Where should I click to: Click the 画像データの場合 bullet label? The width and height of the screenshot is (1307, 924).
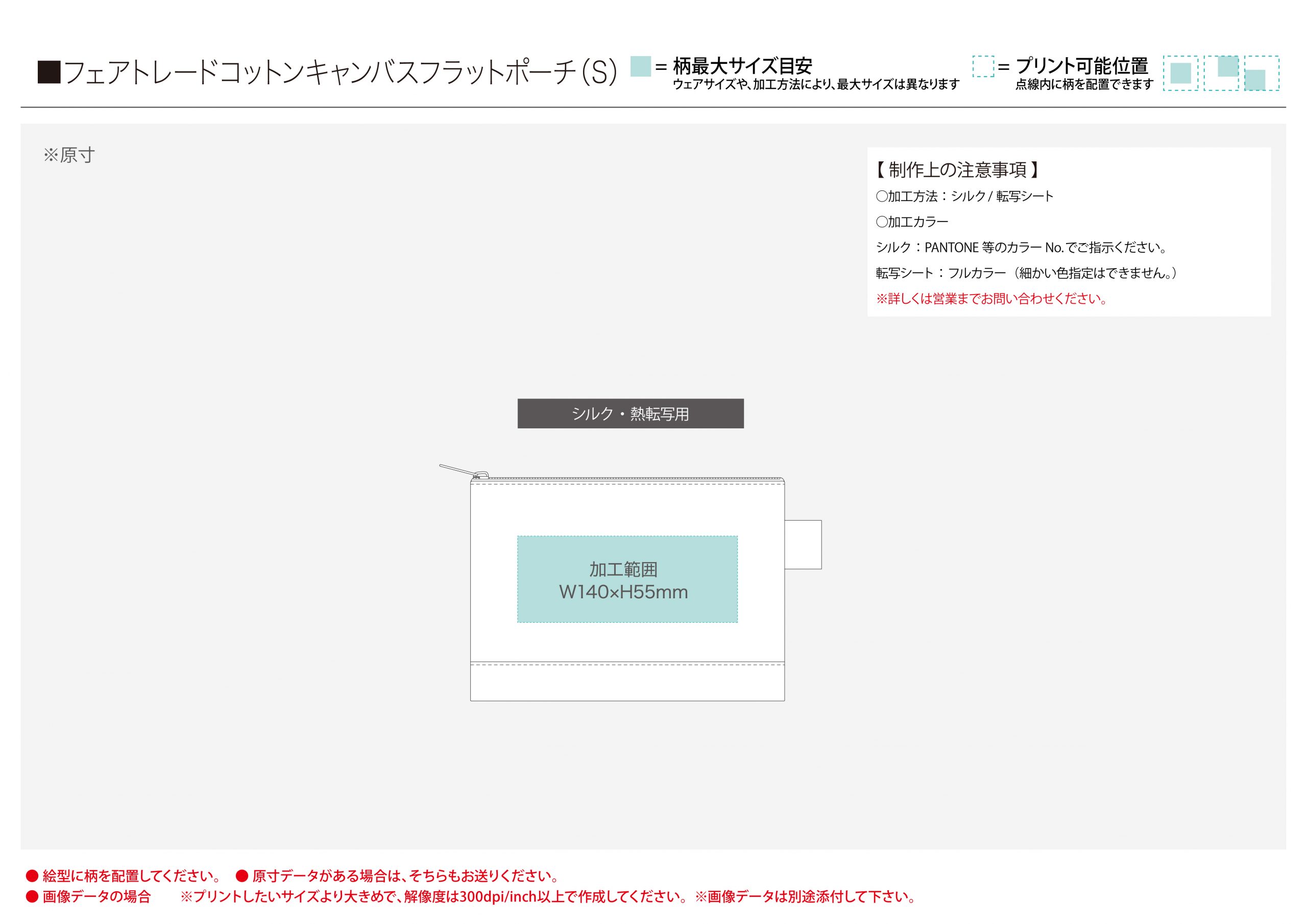point(96,896)
